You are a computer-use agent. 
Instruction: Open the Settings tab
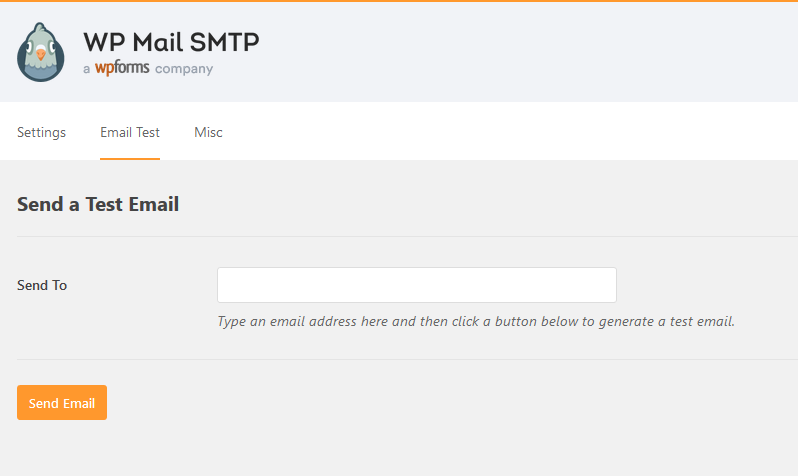tap(41, 132)
